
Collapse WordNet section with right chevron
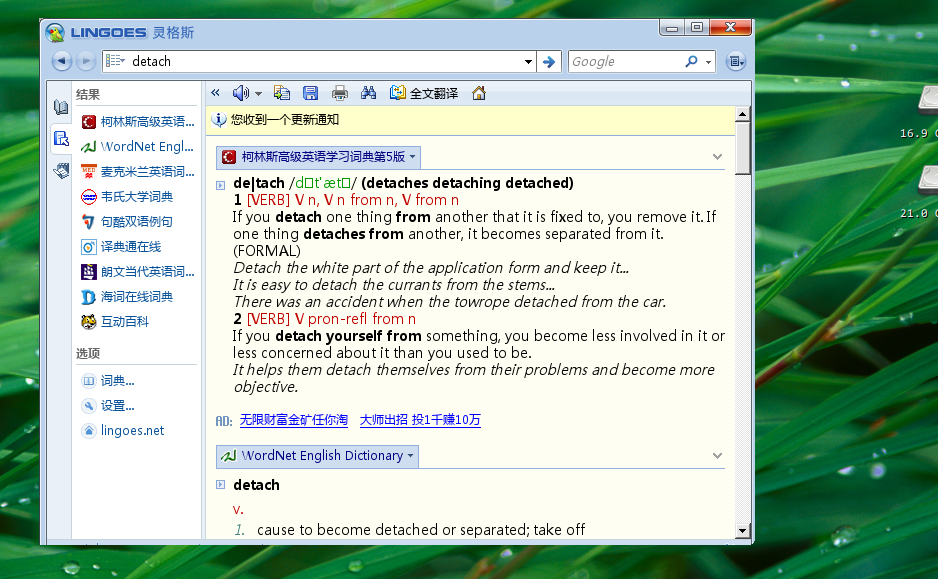pyautogui.click(x=717, y=456)
